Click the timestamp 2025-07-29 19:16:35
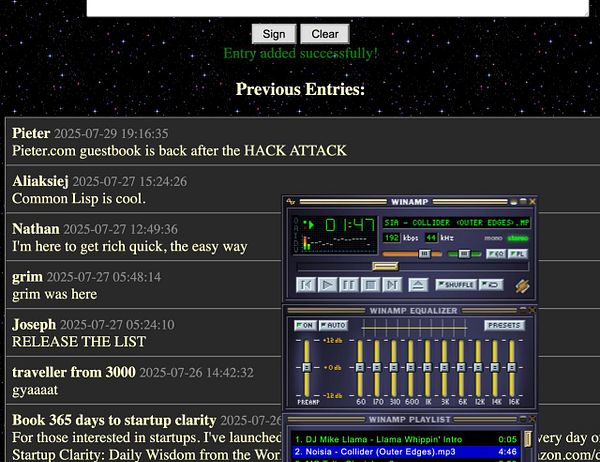This screenshot has height=462, width=600. (111, 134)
